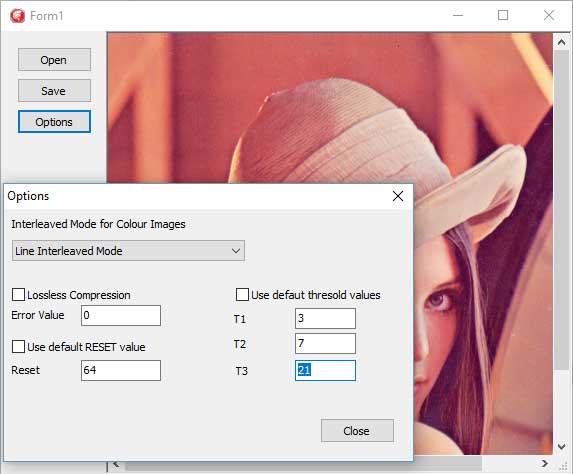Close the Options dialog with X

tap(398, 196)
